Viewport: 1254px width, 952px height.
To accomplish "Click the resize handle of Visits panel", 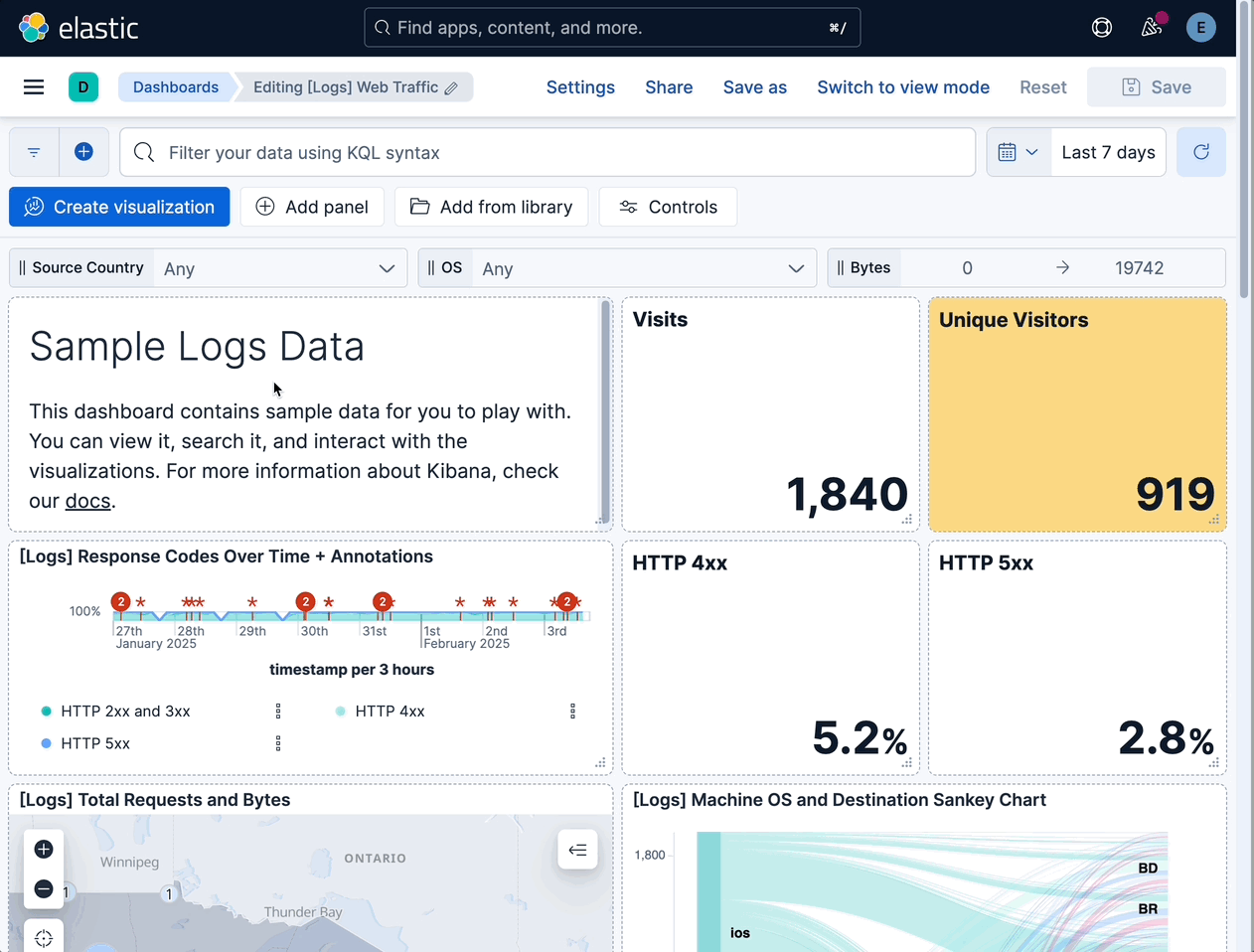I will tap(907, 520).
